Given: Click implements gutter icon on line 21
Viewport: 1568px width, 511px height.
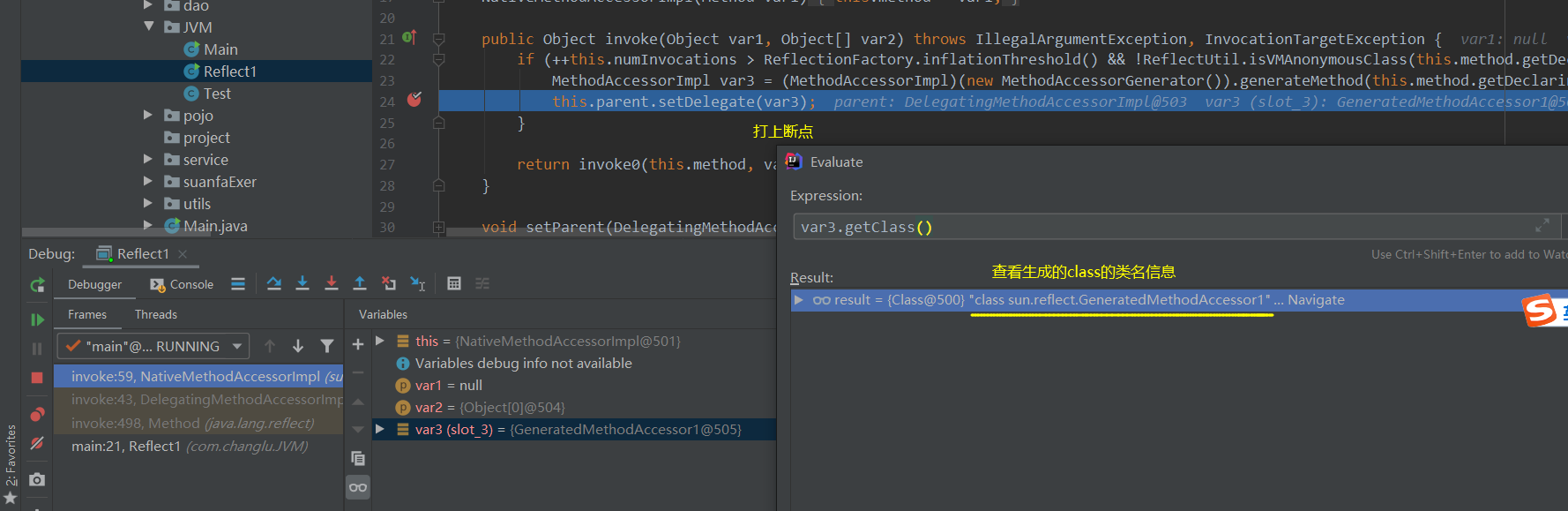Looking at the screenshot, I should [x=409, y=38].
